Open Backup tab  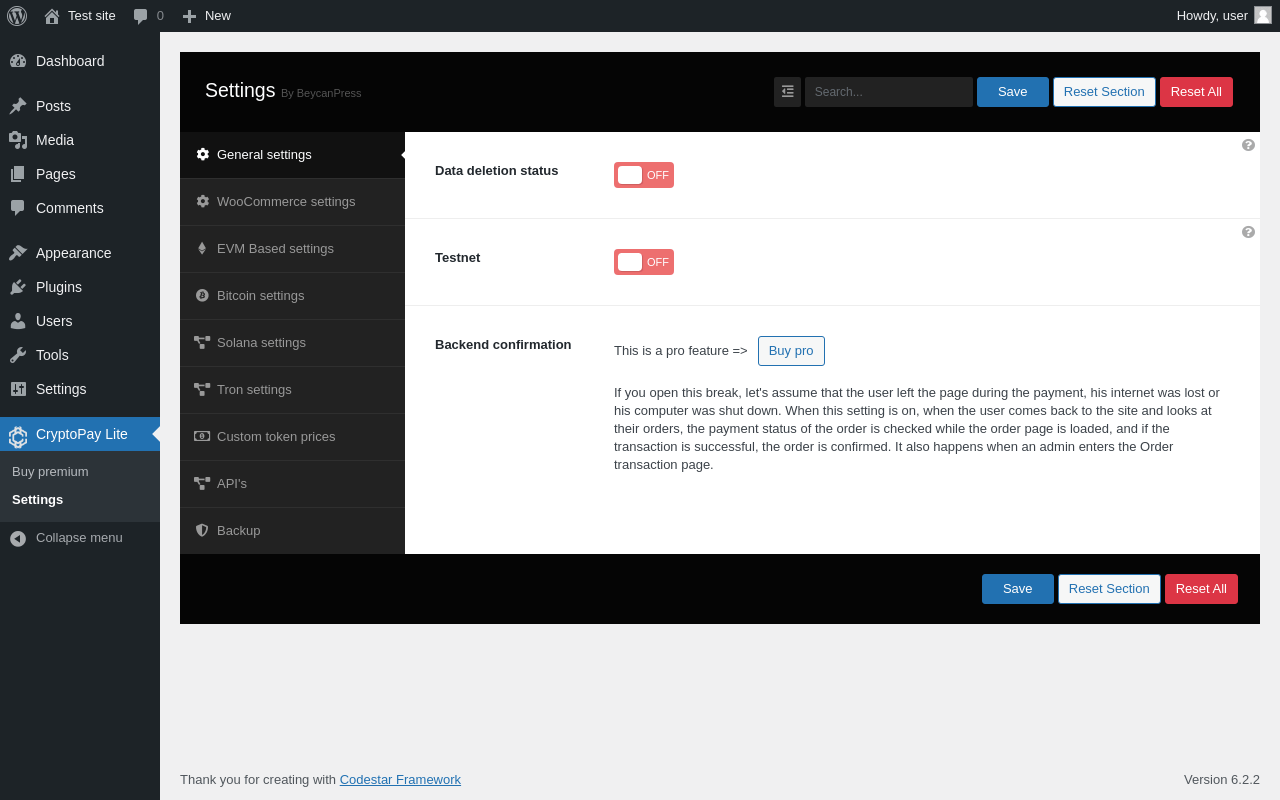click(x=292, y=531)
